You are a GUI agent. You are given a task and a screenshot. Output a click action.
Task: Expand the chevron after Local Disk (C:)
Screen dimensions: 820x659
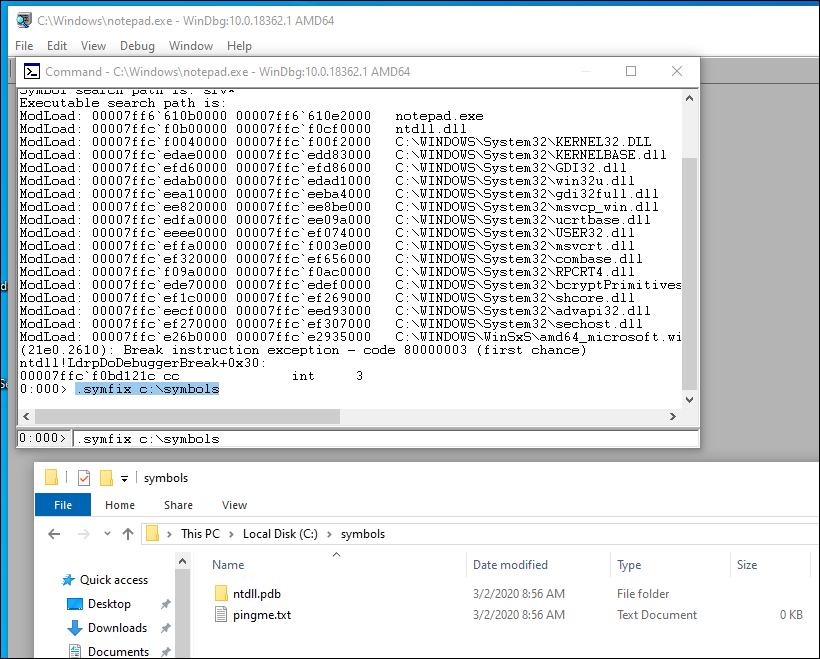(329, 534)
